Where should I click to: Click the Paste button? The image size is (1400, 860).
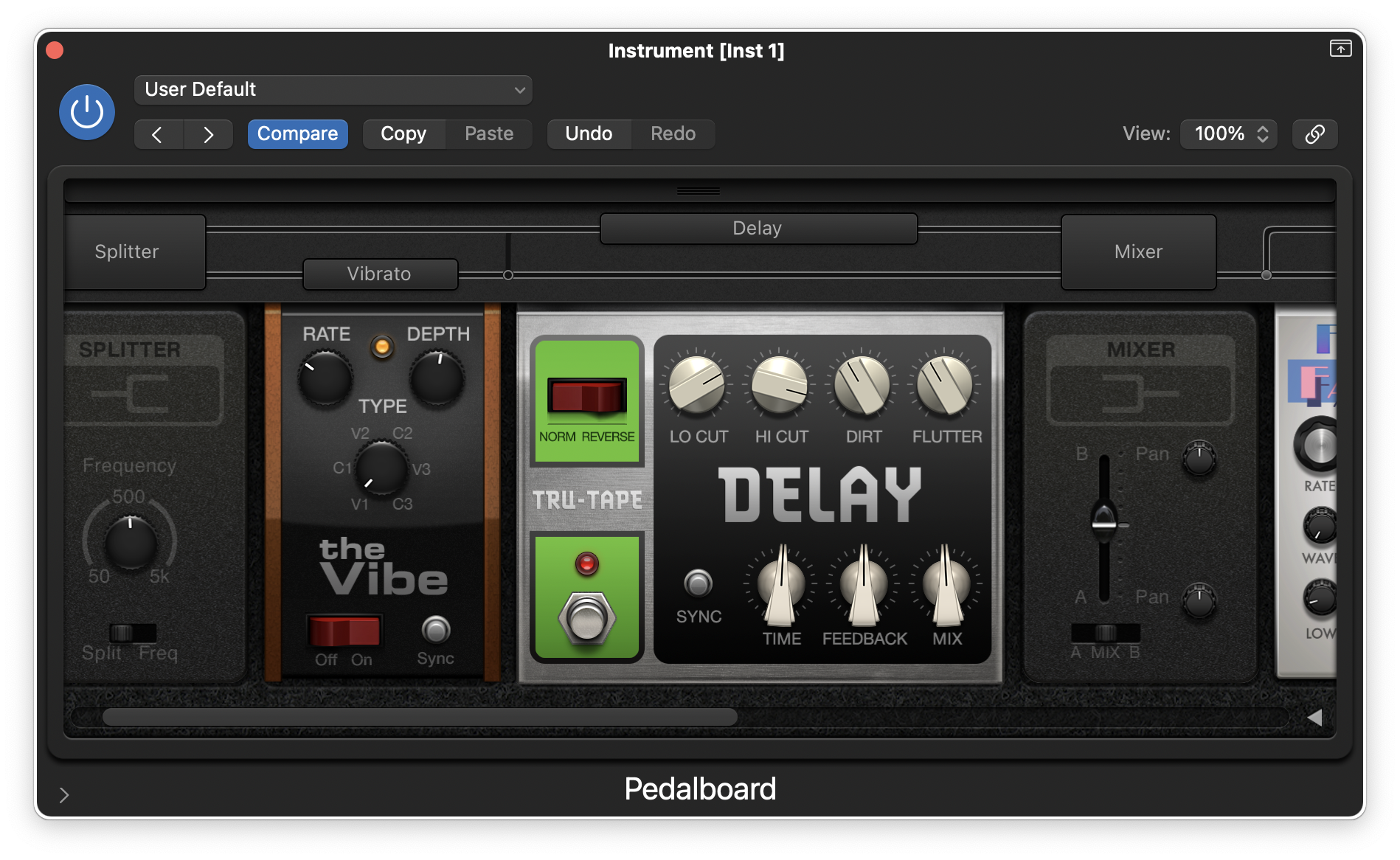click(489, 134)
